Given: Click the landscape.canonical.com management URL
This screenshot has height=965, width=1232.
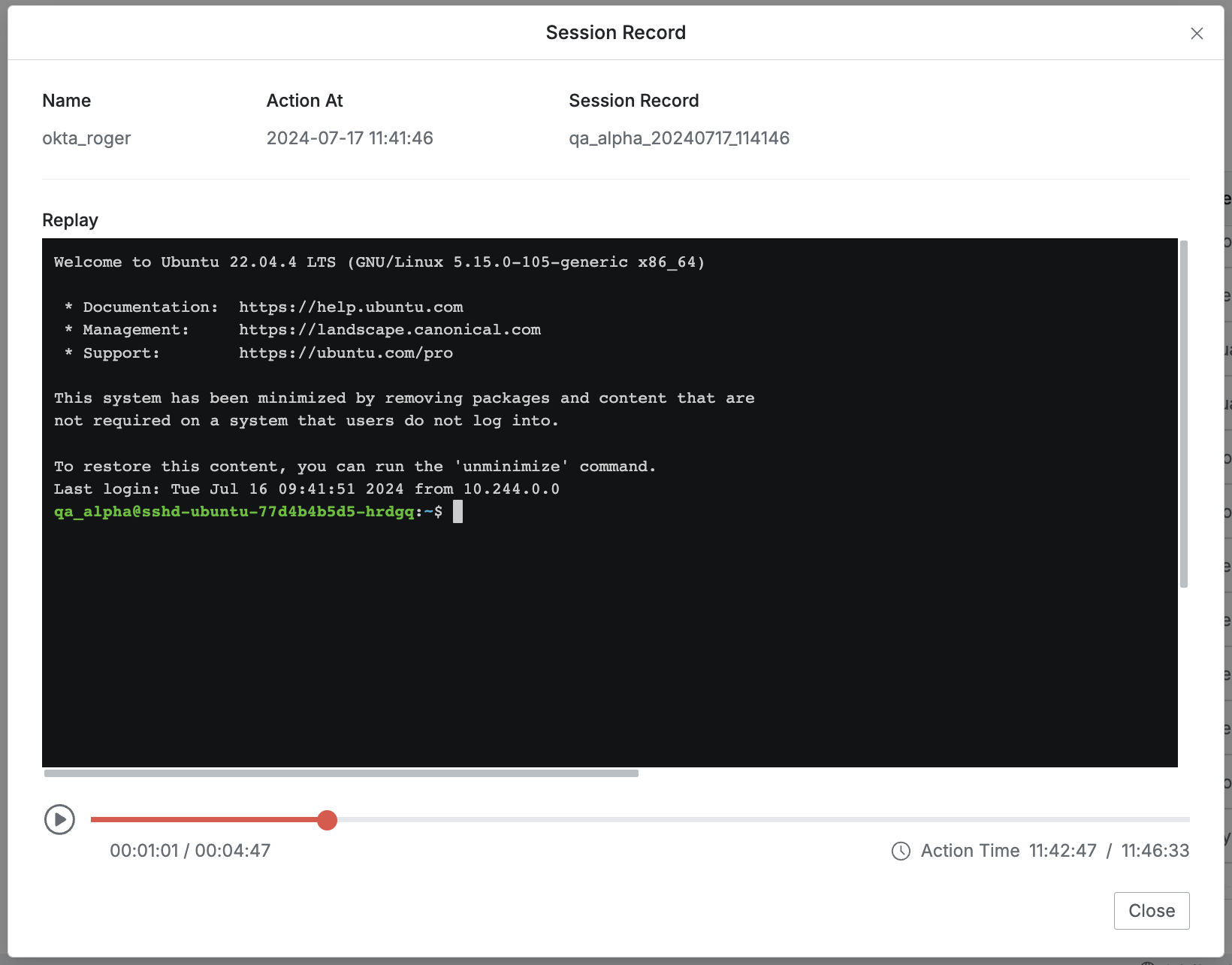Looking at the screenshot, I should (390, 330).
